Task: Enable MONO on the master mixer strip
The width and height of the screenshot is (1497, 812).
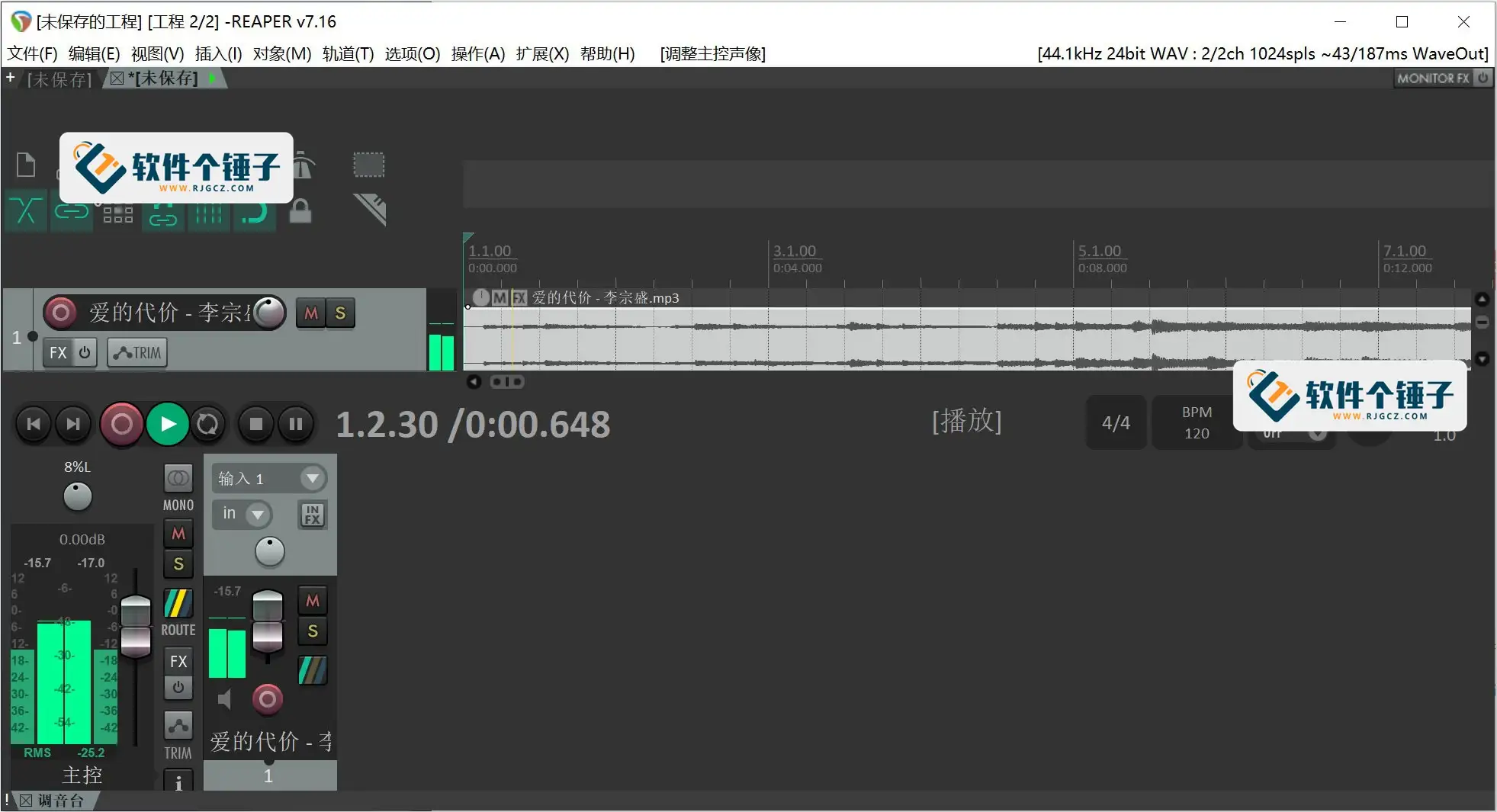Action: coord(178,479)
